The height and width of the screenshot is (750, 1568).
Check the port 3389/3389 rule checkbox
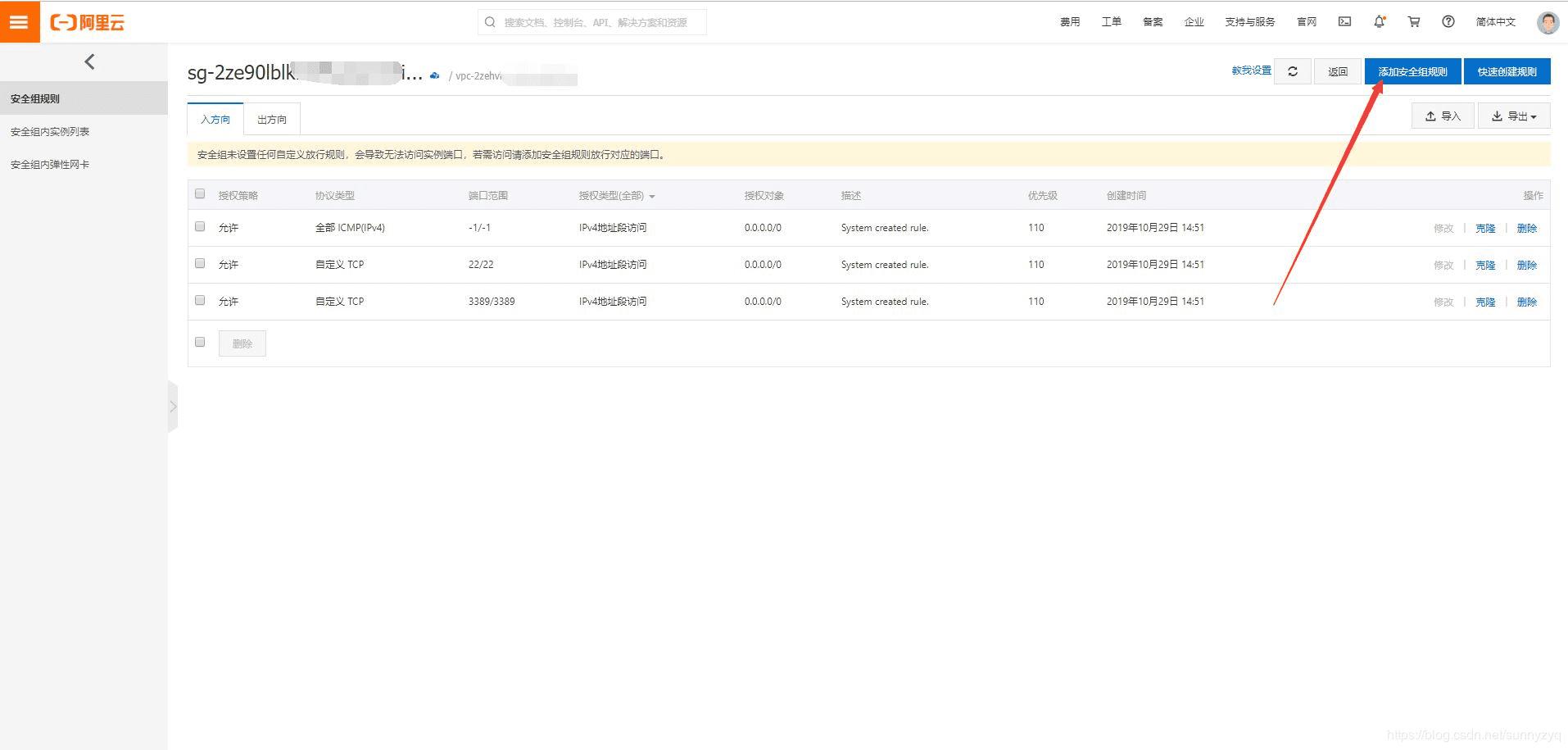click(200, 300)
